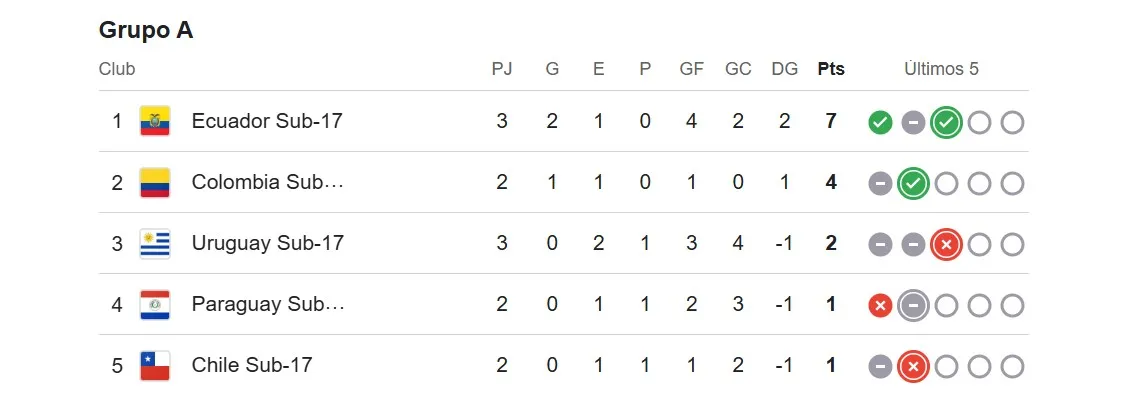This screenshot has height=410, width=1124.
Task: Click the Pts column header
Action: 831,69
